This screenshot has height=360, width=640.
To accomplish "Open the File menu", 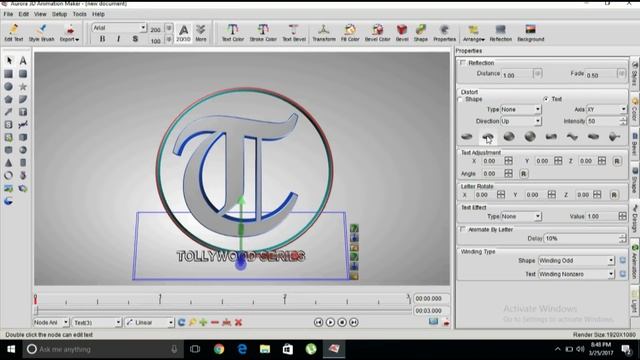I will pyautogui.click(x=8, y=14).
